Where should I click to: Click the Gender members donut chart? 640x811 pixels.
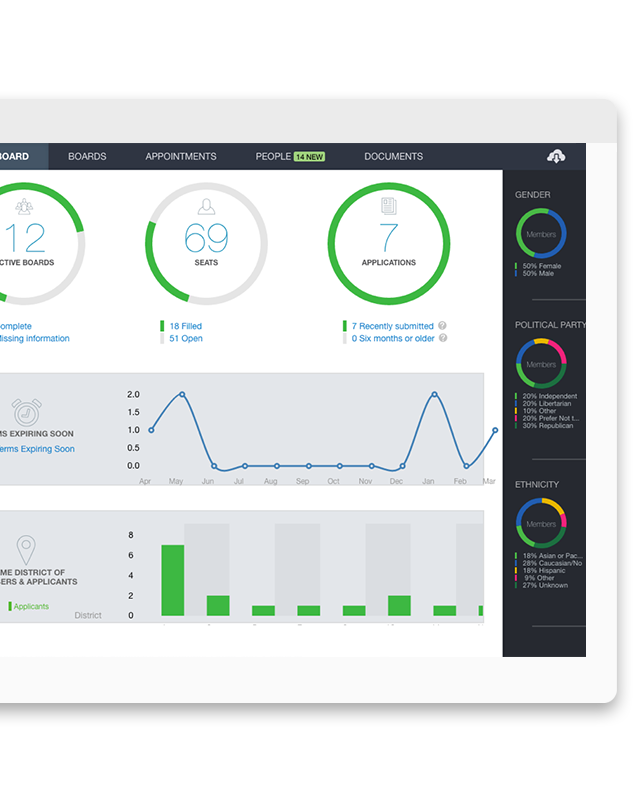point(541,234)
